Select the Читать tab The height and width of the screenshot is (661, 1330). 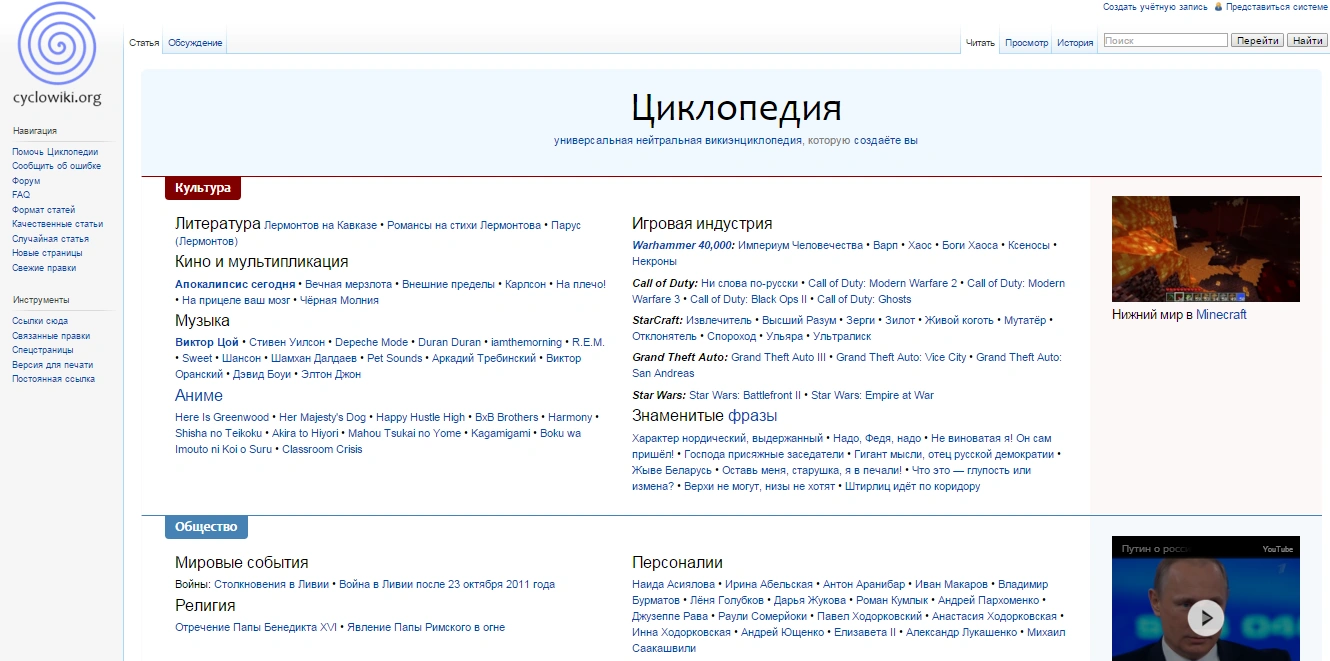click(x=980, y=43)
